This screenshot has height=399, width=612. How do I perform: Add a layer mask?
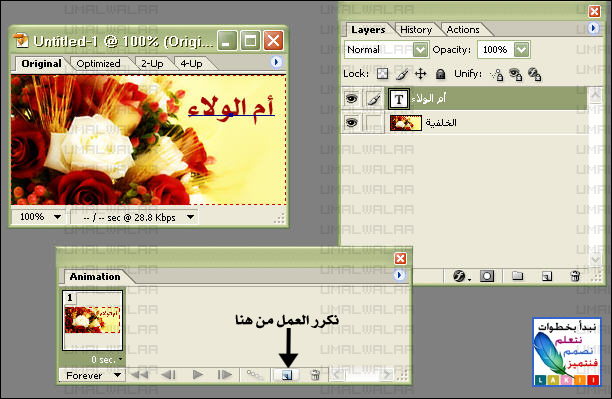click(x=487, y=276)
